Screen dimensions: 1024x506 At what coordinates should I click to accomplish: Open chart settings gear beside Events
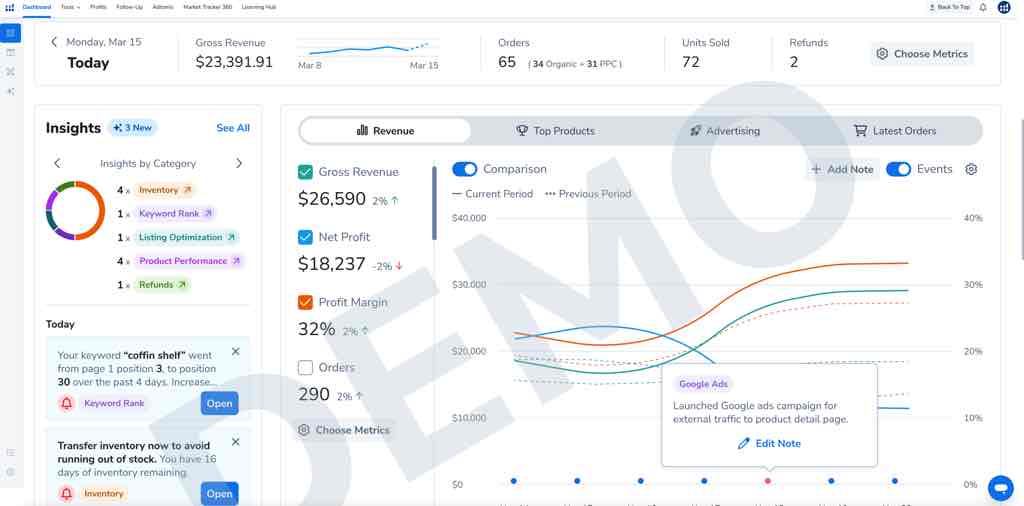click(971, 169)
